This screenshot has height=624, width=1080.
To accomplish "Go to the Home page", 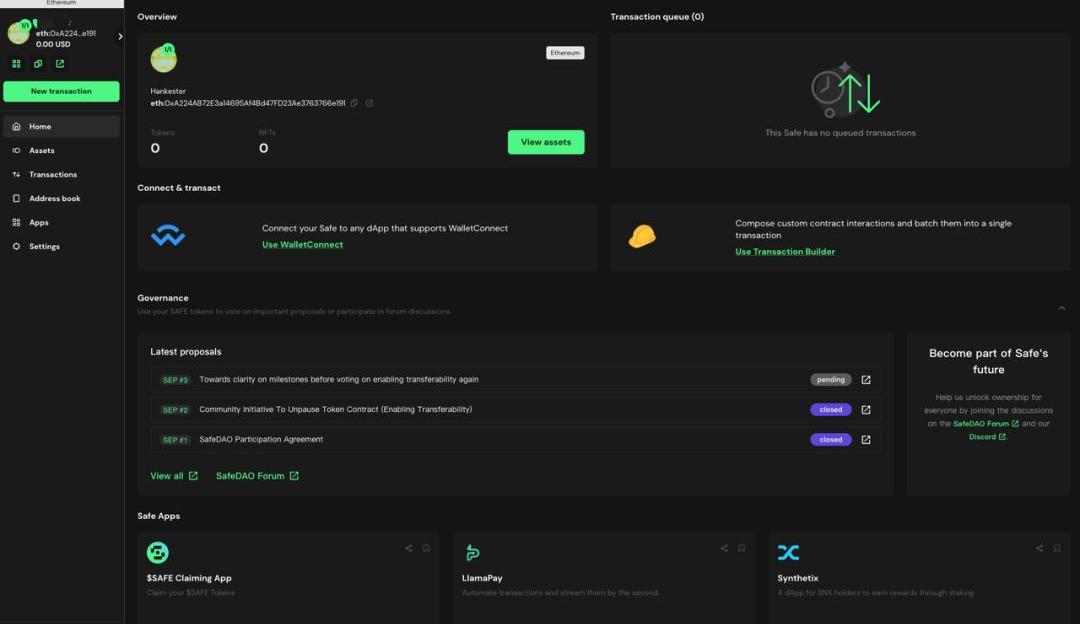I will point(61,127).
